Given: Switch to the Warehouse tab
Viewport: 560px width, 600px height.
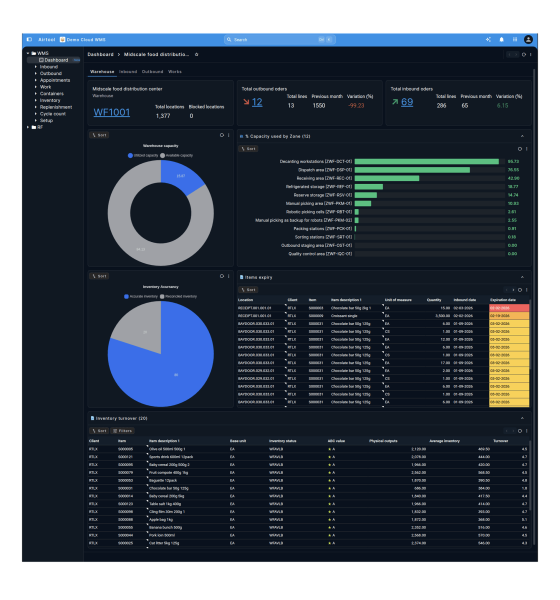Looking at the screenshot, I should (x=102, y=72).
